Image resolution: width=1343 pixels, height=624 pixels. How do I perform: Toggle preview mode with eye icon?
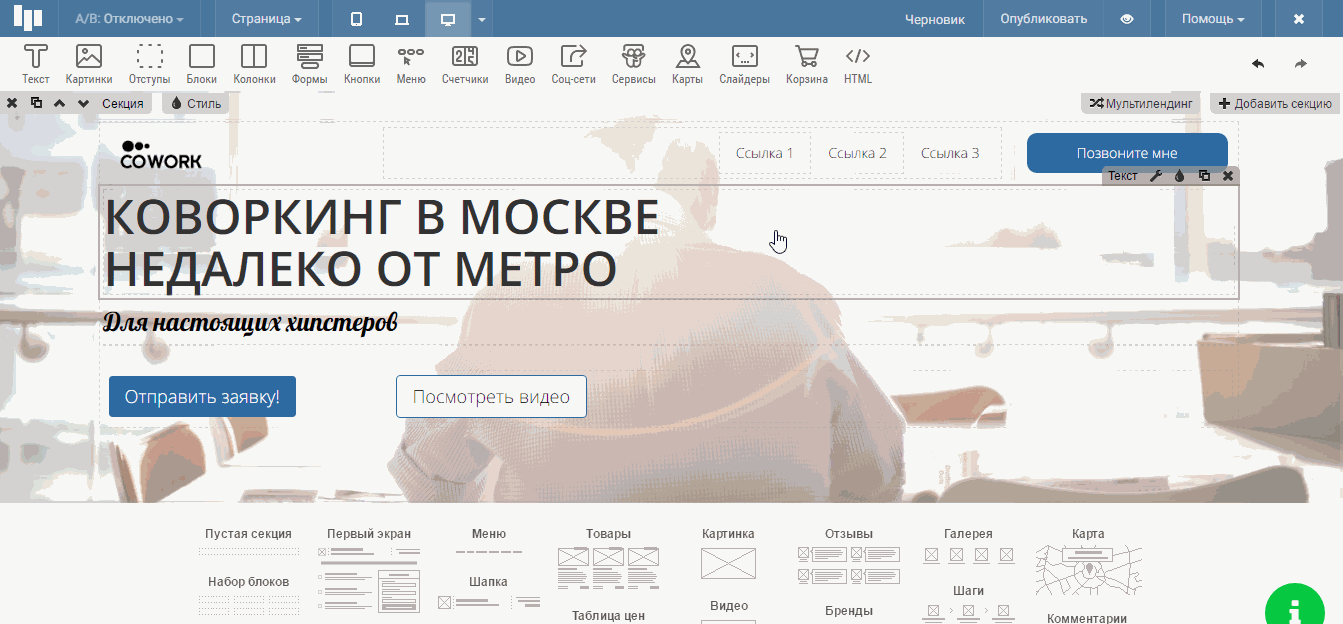pos(1127,19)
